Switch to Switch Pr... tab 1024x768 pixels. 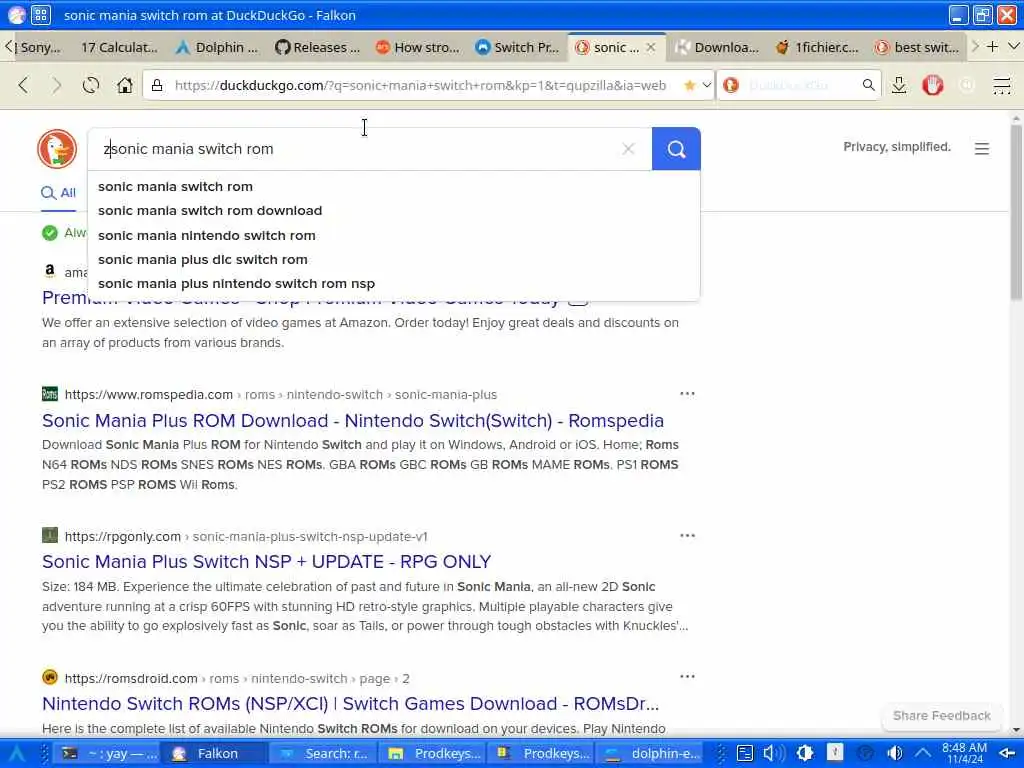(x=517, y=47)
